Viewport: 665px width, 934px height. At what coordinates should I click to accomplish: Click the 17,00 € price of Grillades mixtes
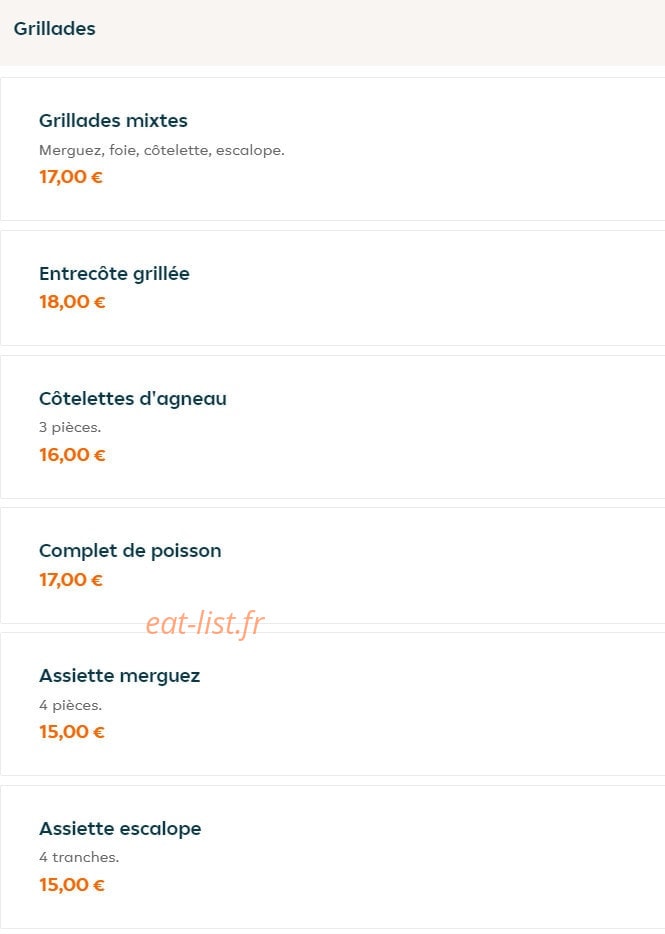71,177
